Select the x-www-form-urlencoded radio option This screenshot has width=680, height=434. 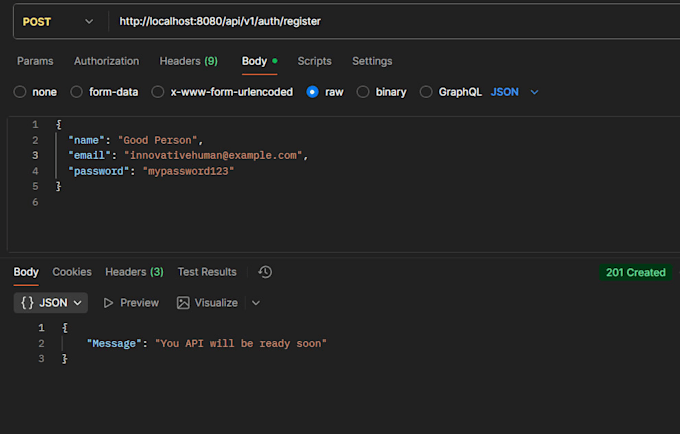pos(157,92)
